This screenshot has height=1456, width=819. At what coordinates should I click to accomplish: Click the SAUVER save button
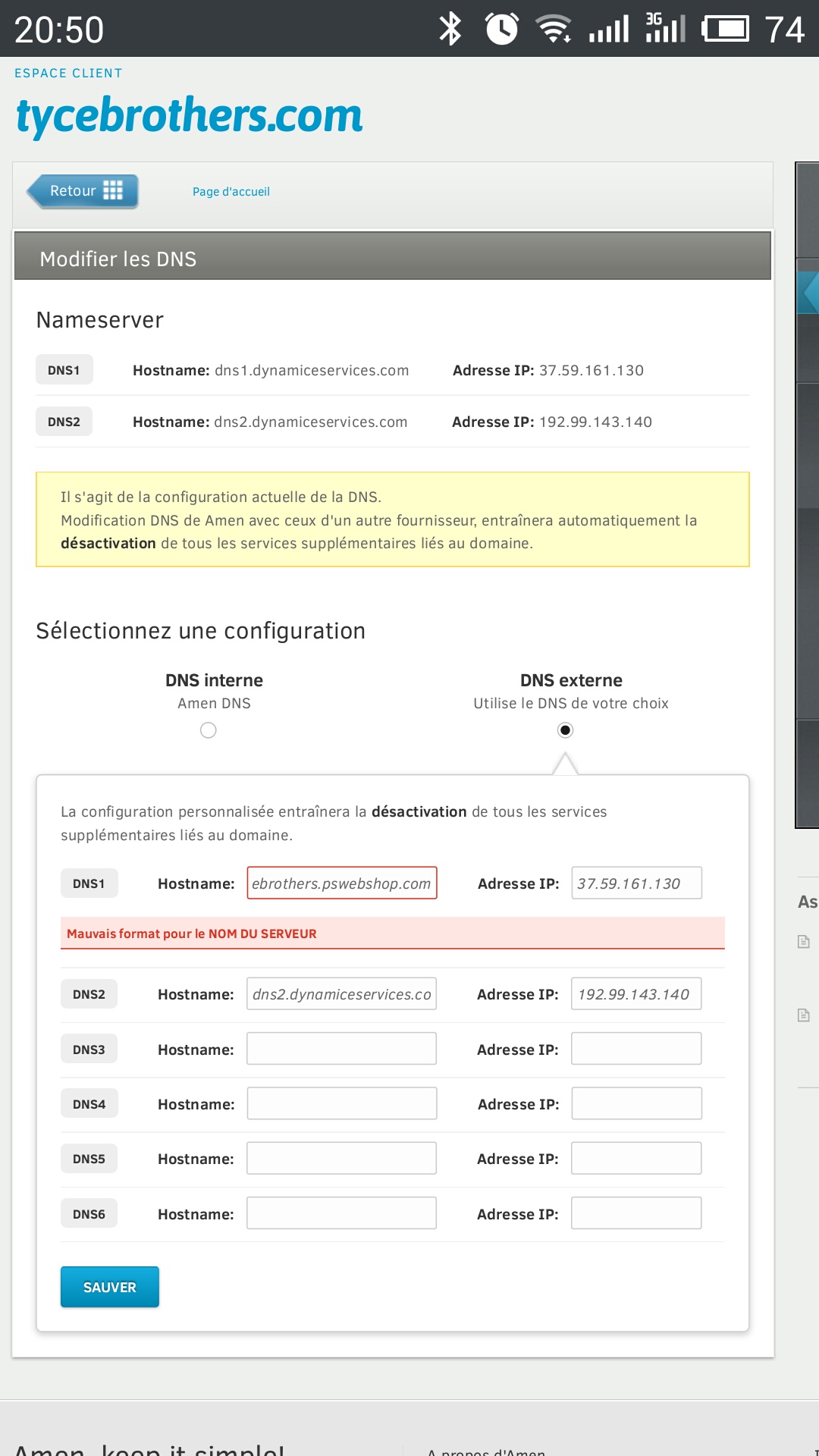click(110, 1287)
